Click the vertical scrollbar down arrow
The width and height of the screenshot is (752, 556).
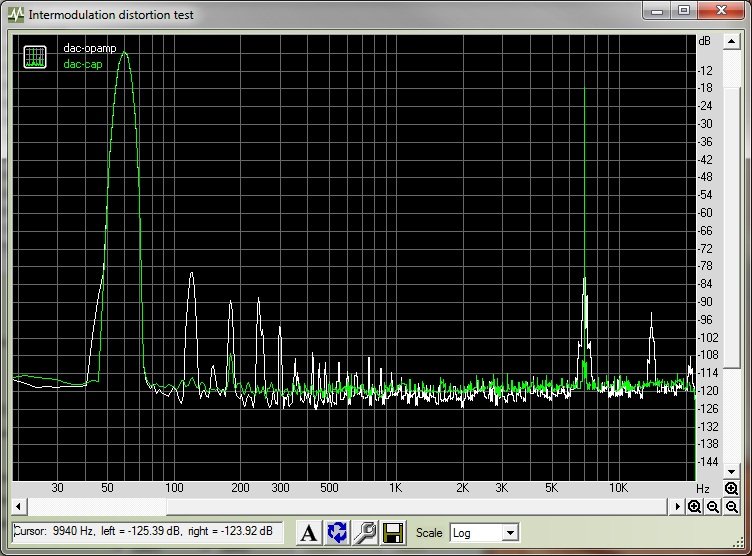[731, 473]
